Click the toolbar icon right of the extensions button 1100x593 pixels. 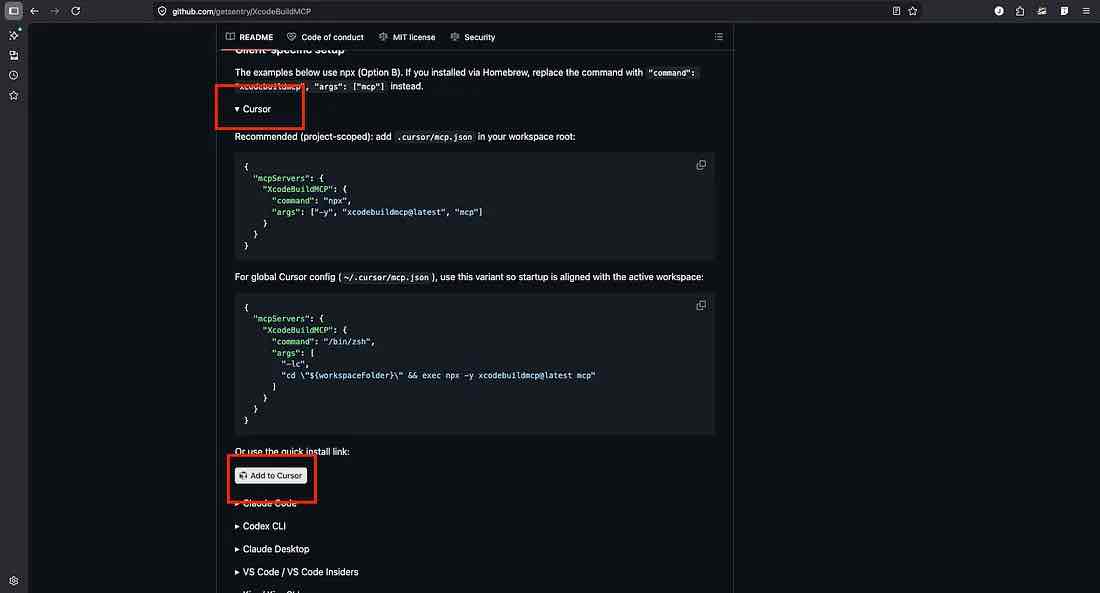click(1042, 11)
